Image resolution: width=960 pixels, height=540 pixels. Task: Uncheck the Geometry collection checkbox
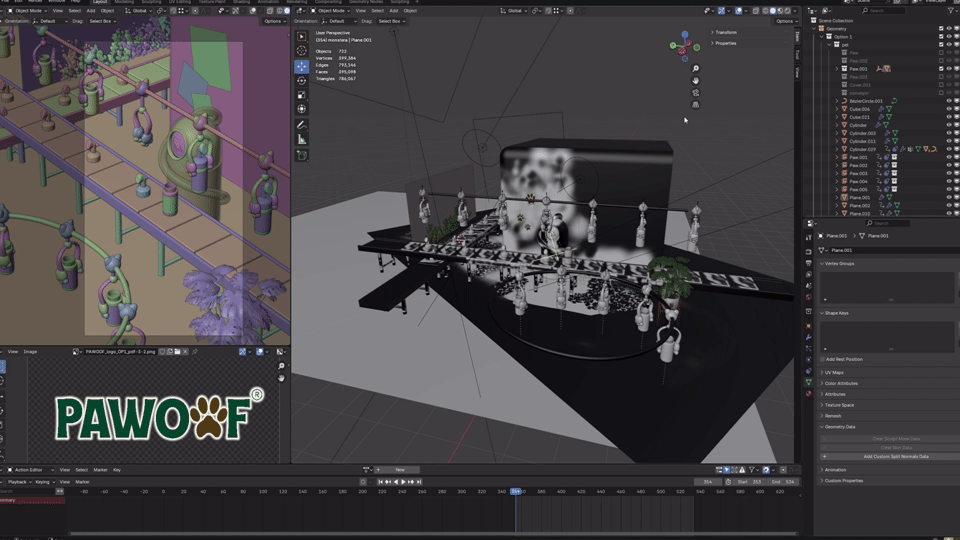coord(942,29)
